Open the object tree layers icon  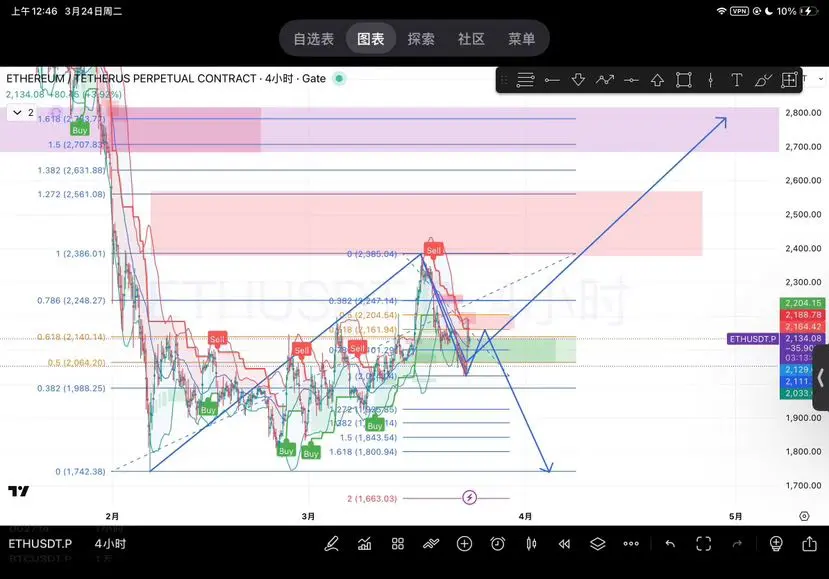click(597, 544)
